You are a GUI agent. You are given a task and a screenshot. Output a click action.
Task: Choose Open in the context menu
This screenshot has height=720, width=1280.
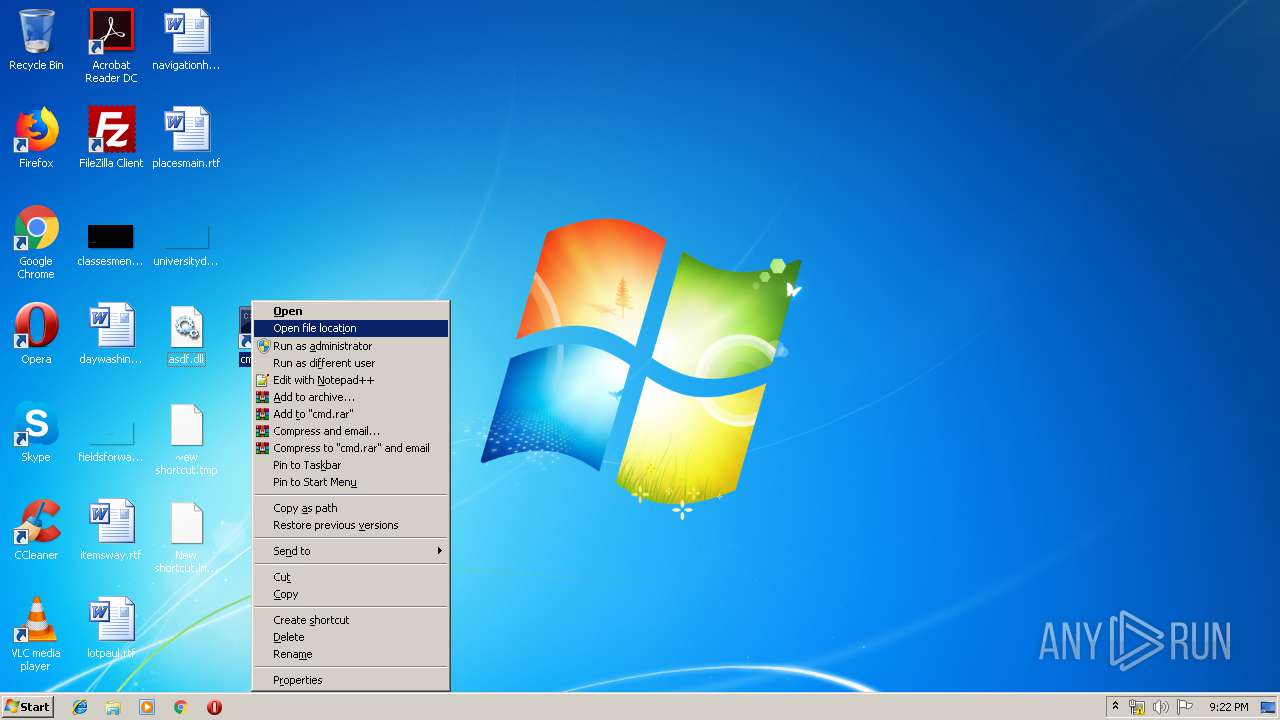(x=350, y=311)
